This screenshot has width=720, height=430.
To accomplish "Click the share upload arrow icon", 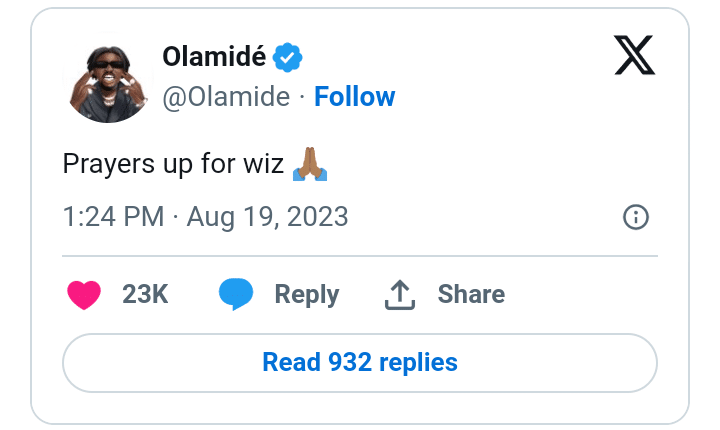I will [x=399, y=295].
